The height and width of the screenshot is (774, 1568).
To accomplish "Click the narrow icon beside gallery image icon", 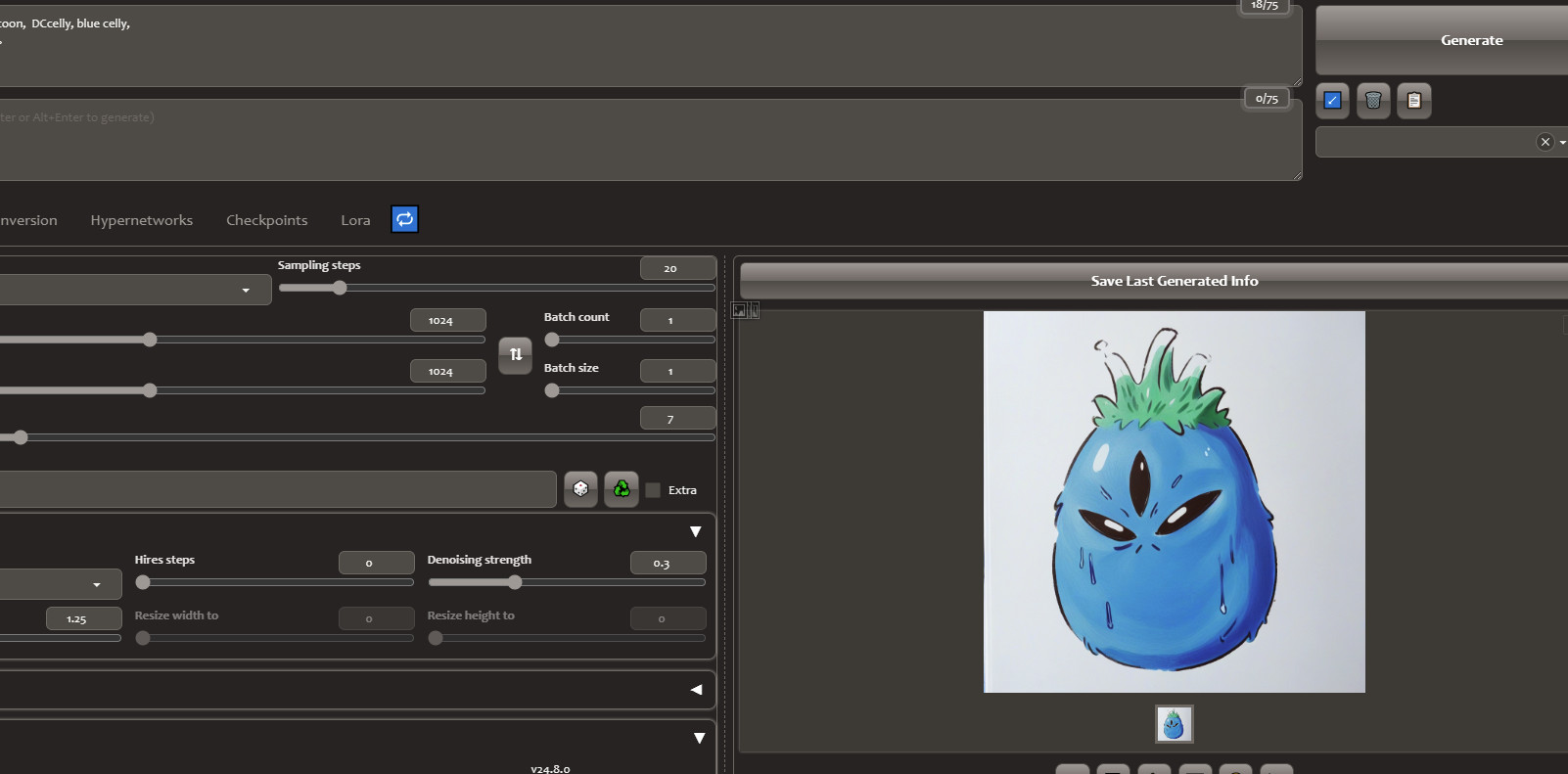I will 755,310.
